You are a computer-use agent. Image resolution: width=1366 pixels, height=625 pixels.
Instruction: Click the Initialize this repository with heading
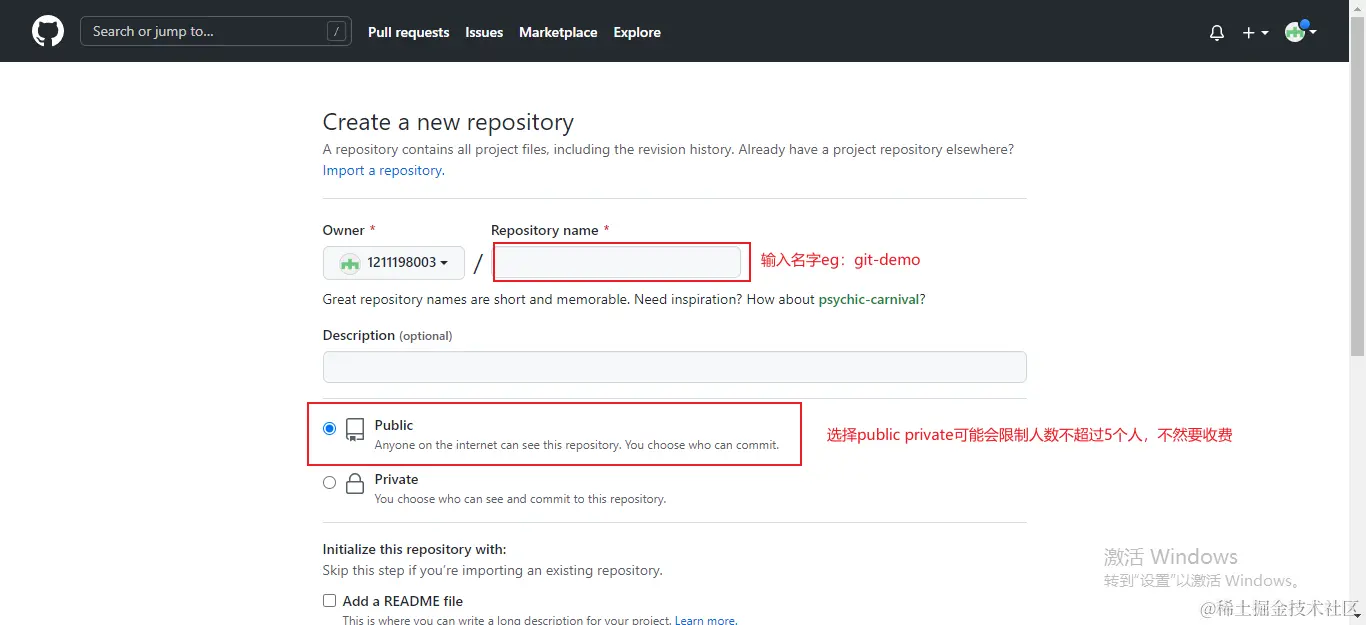pyautogui.click(x=414, y=549)
